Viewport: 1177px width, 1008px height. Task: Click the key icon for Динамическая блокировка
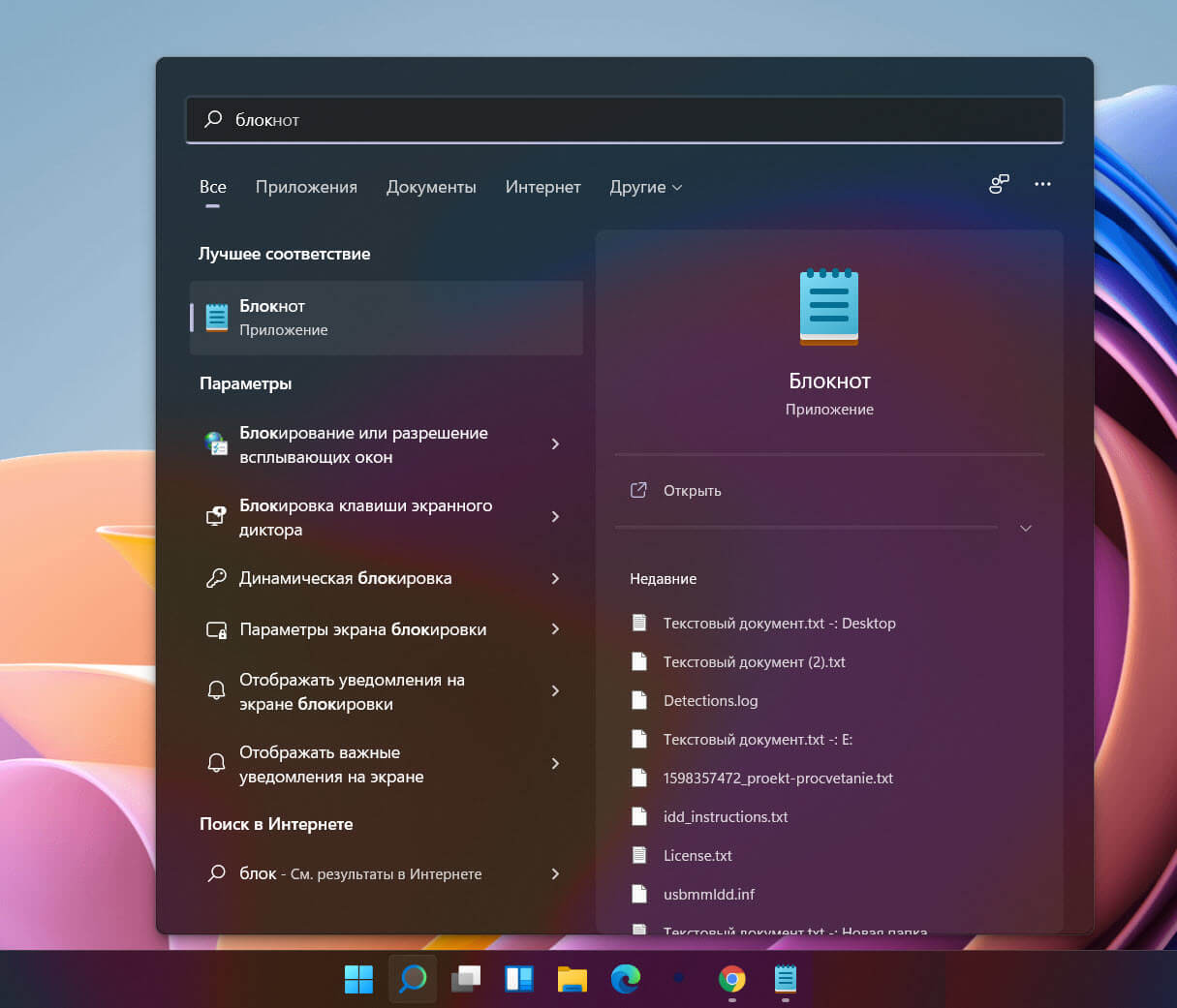tap(217, 578)
